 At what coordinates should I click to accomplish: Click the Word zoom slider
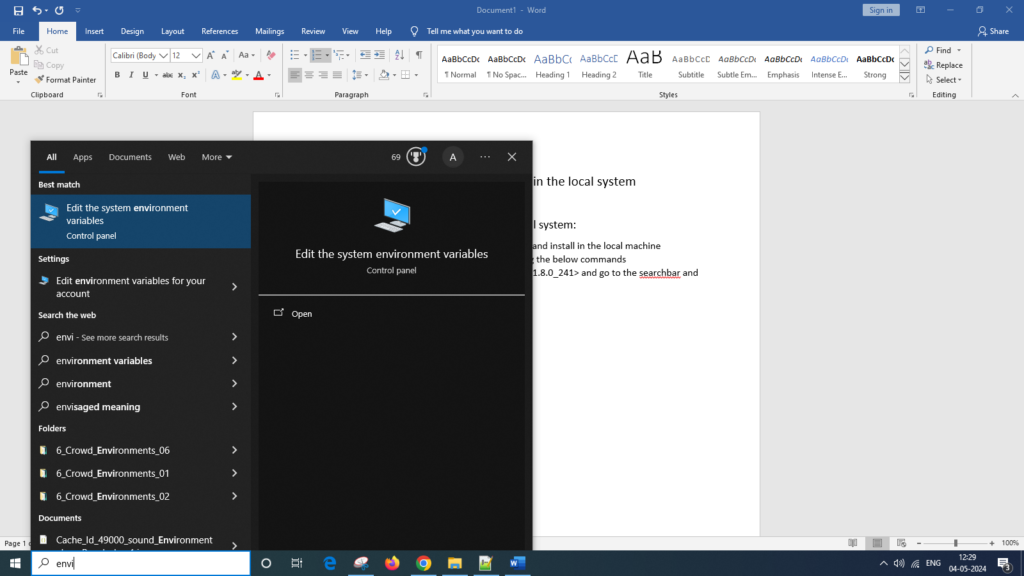955,543
